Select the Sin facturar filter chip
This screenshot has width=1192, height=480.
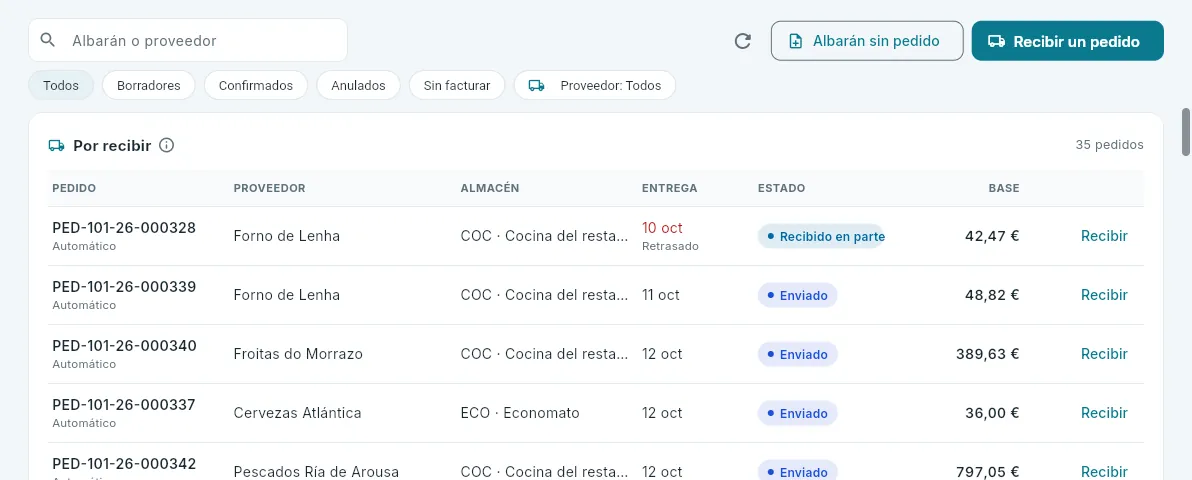point(457,85)
